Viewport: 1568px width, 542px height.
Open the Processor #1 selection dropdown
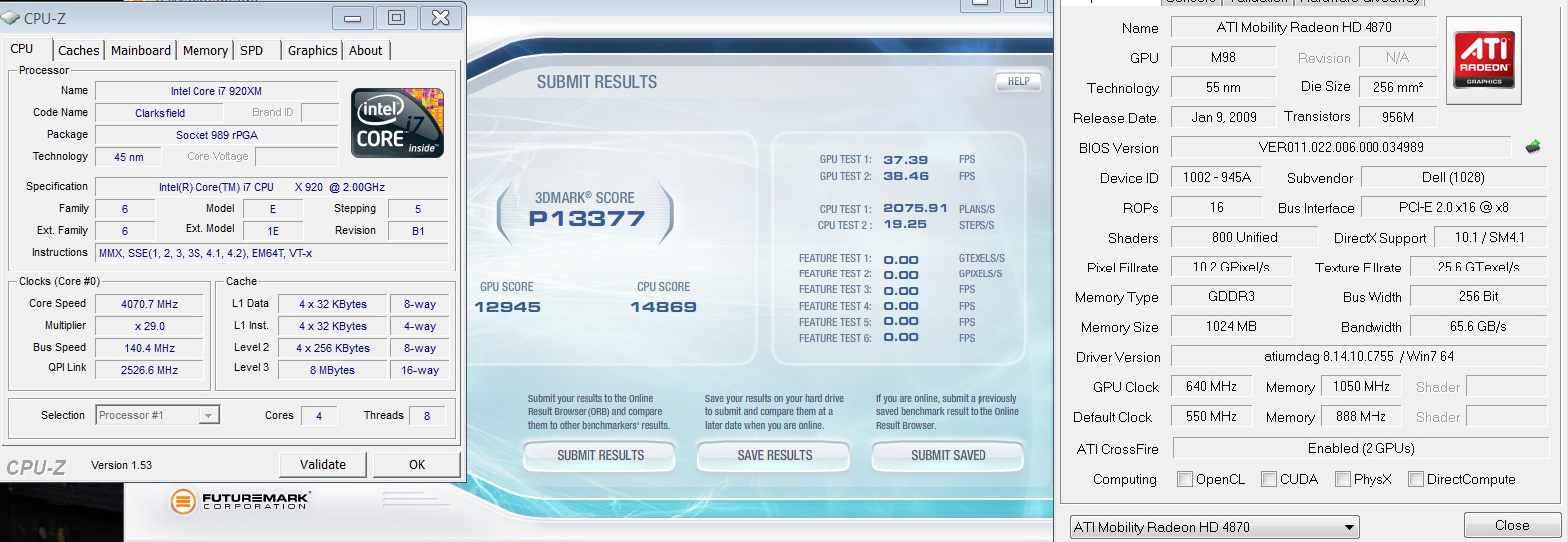(158, 415)
